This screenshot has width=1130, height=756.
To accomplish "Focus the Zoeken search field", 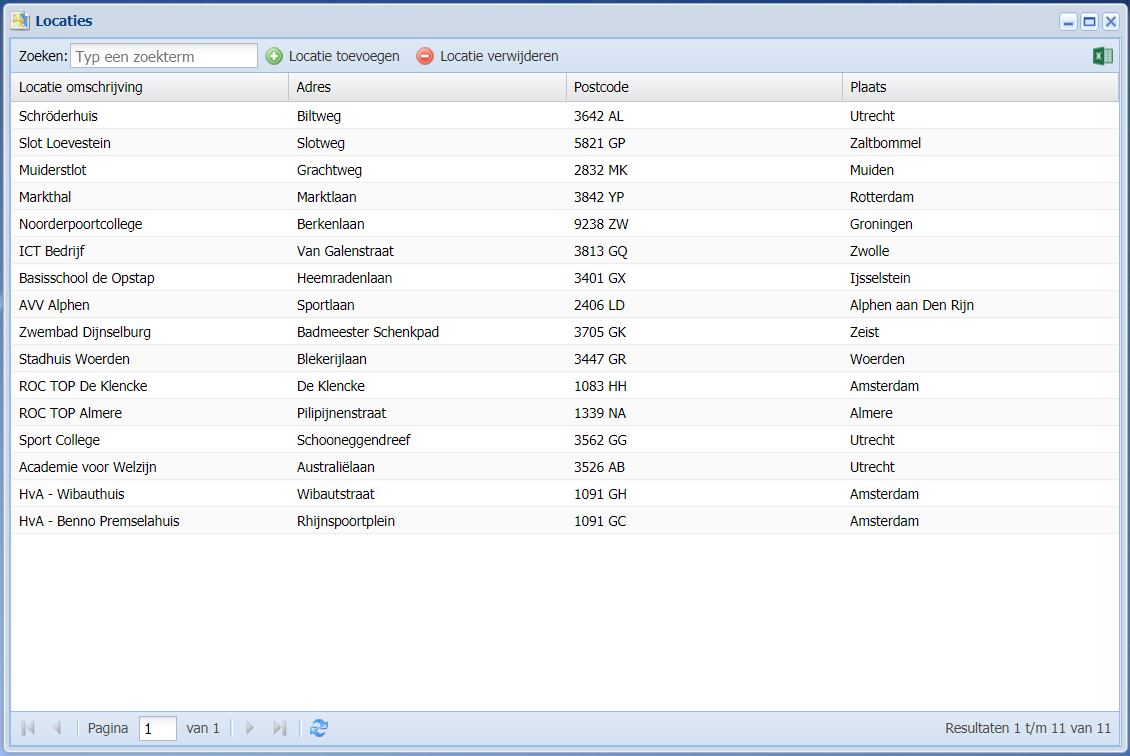I will (164, 56).
